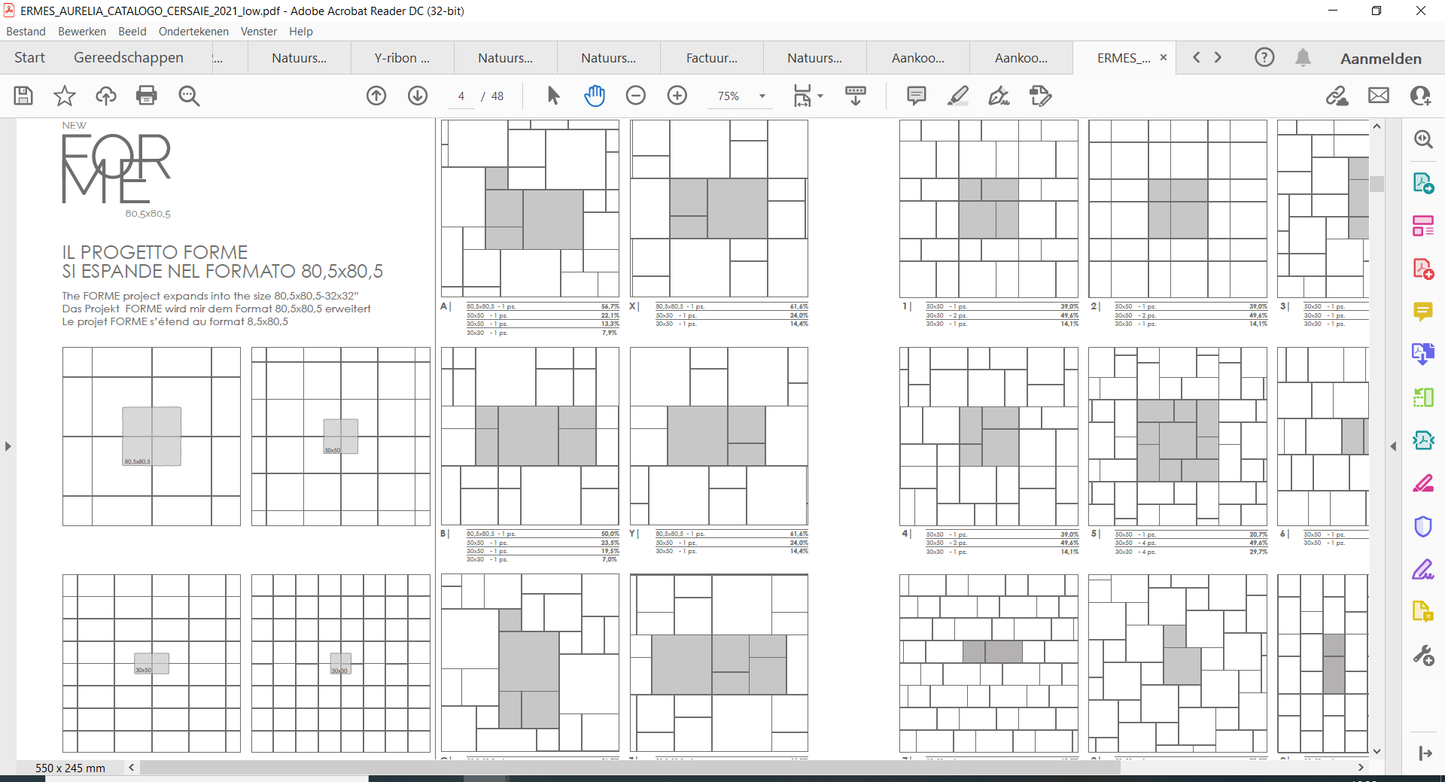Screen dimensions: 1445x782
Task: Go to next page arrow
Action: click(x=418, y=96)
